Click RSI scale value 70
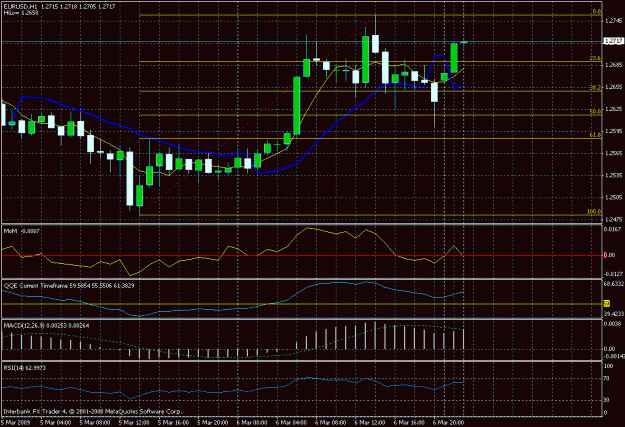This screenshot has height=427, width=625. (607, 378)
